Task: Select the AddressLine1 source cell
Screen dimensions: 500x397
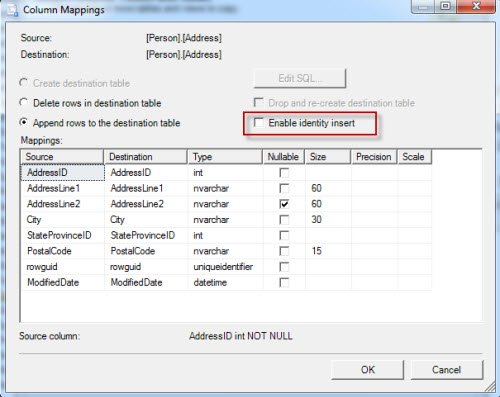Action: [x=63, y=188]
